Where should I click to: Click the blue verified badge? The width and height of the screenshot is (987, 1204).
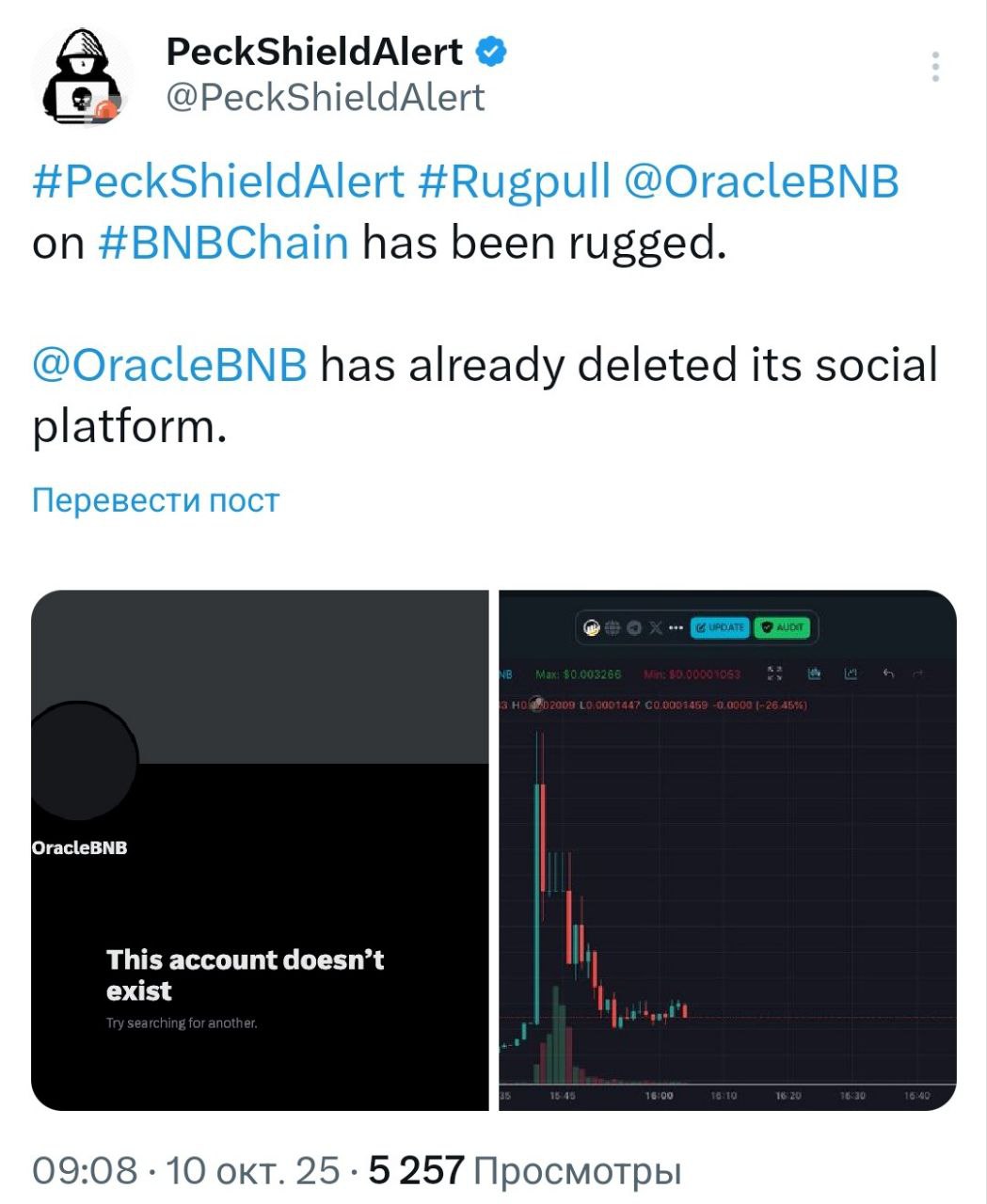point(491,52)
